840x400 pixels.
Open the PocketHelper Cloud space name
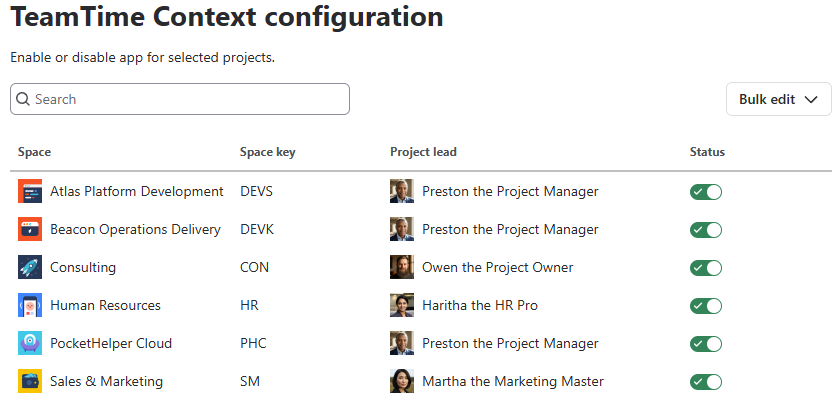(x=111, y=343)
